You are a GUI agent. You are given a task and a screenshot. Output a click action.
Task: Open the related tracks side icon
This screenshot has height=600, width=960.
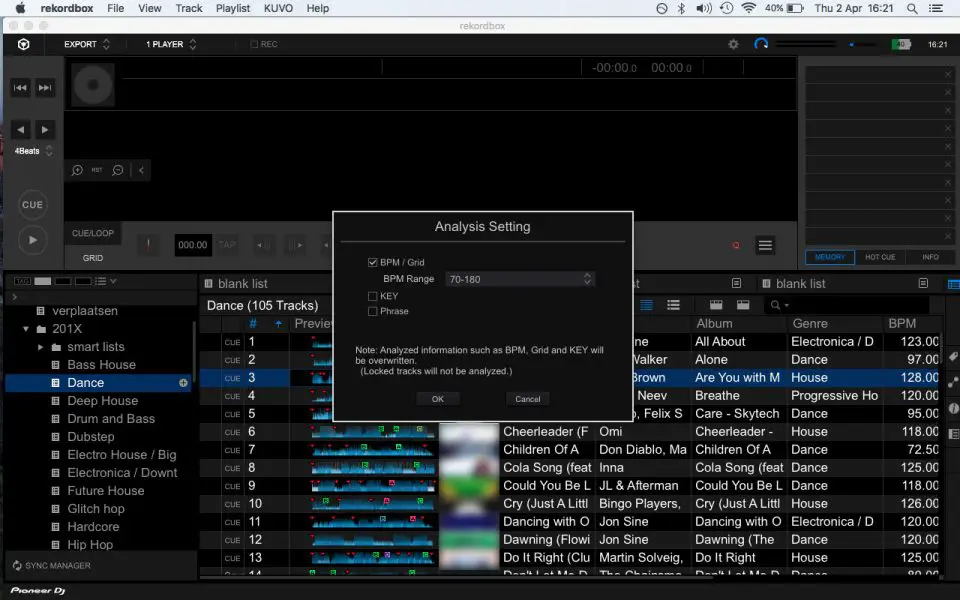953,383
